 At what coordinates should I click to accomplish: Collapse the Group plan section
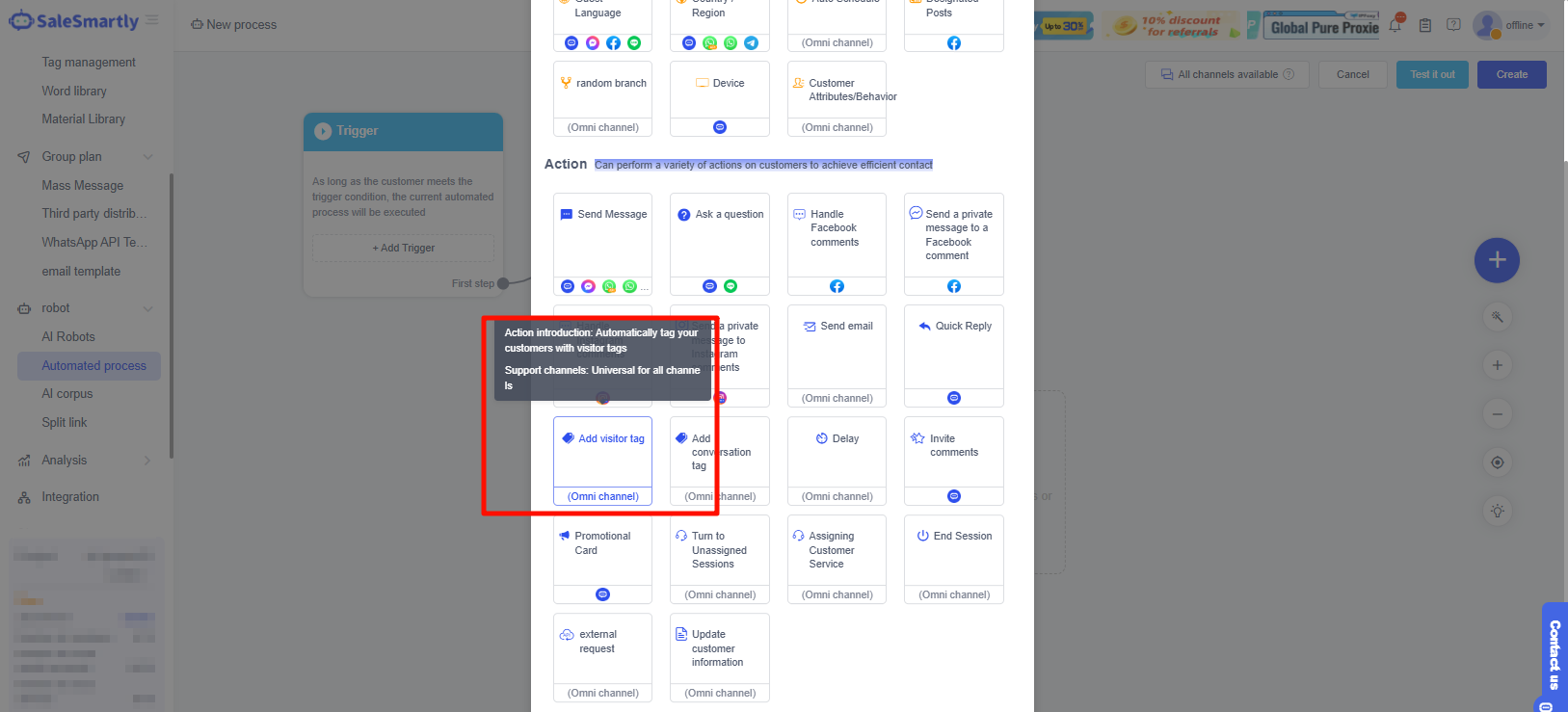pyautogui.click(x=147, y=157)
